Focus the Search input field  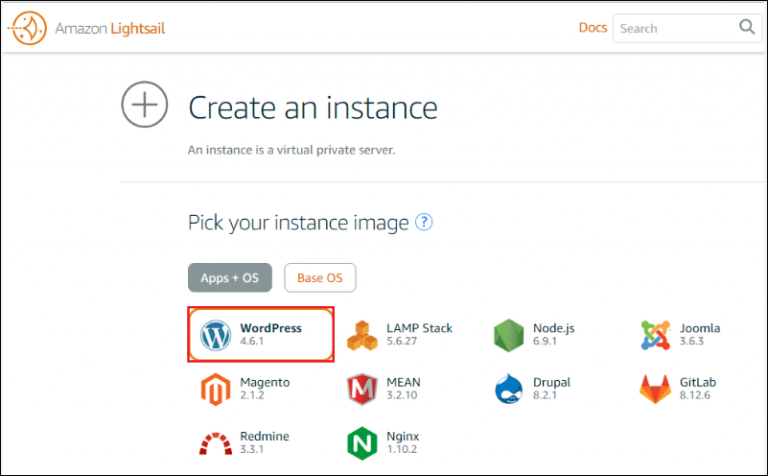(674, 28)
